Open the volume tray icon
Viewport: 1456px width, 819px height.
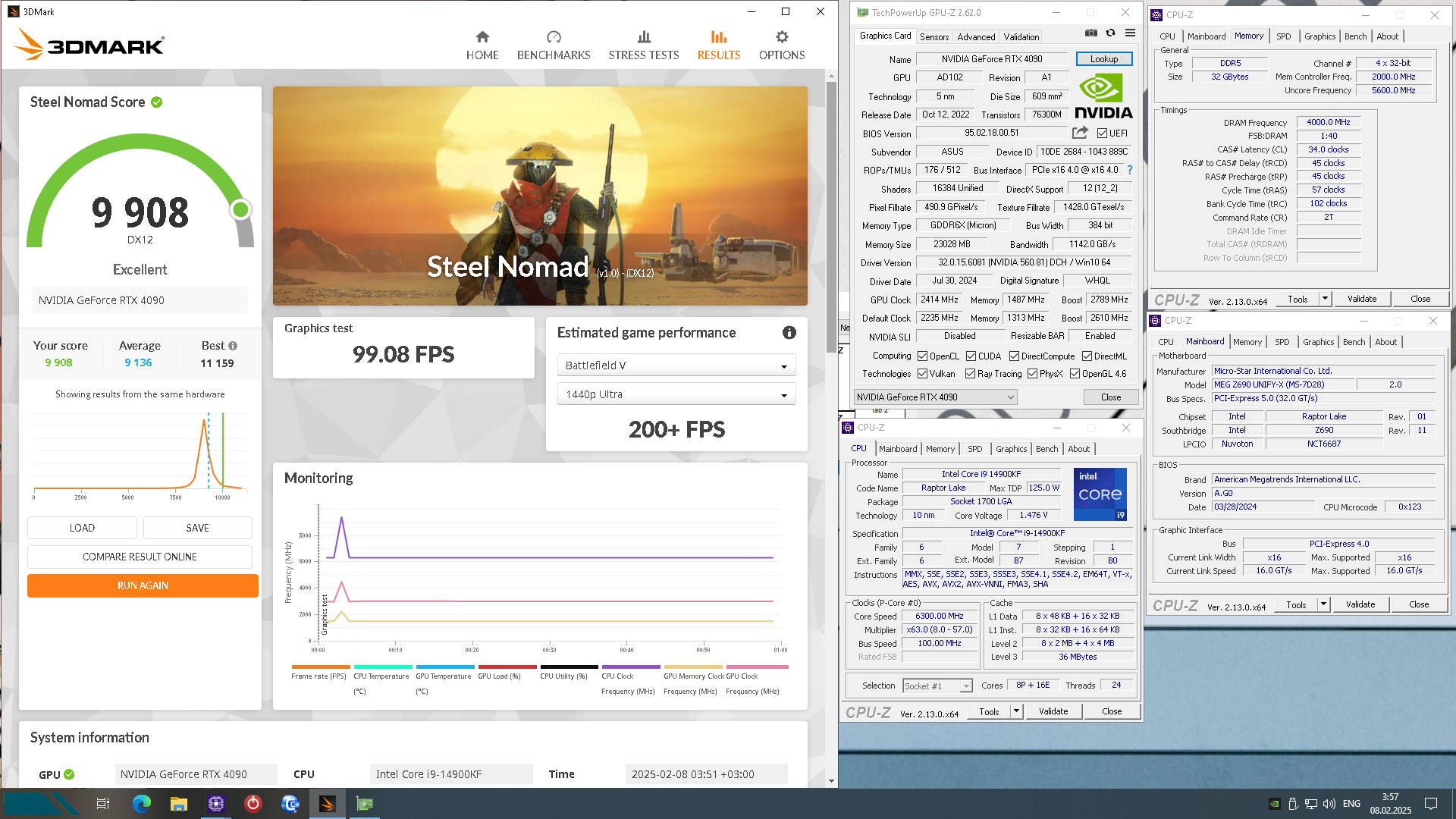1329,804
